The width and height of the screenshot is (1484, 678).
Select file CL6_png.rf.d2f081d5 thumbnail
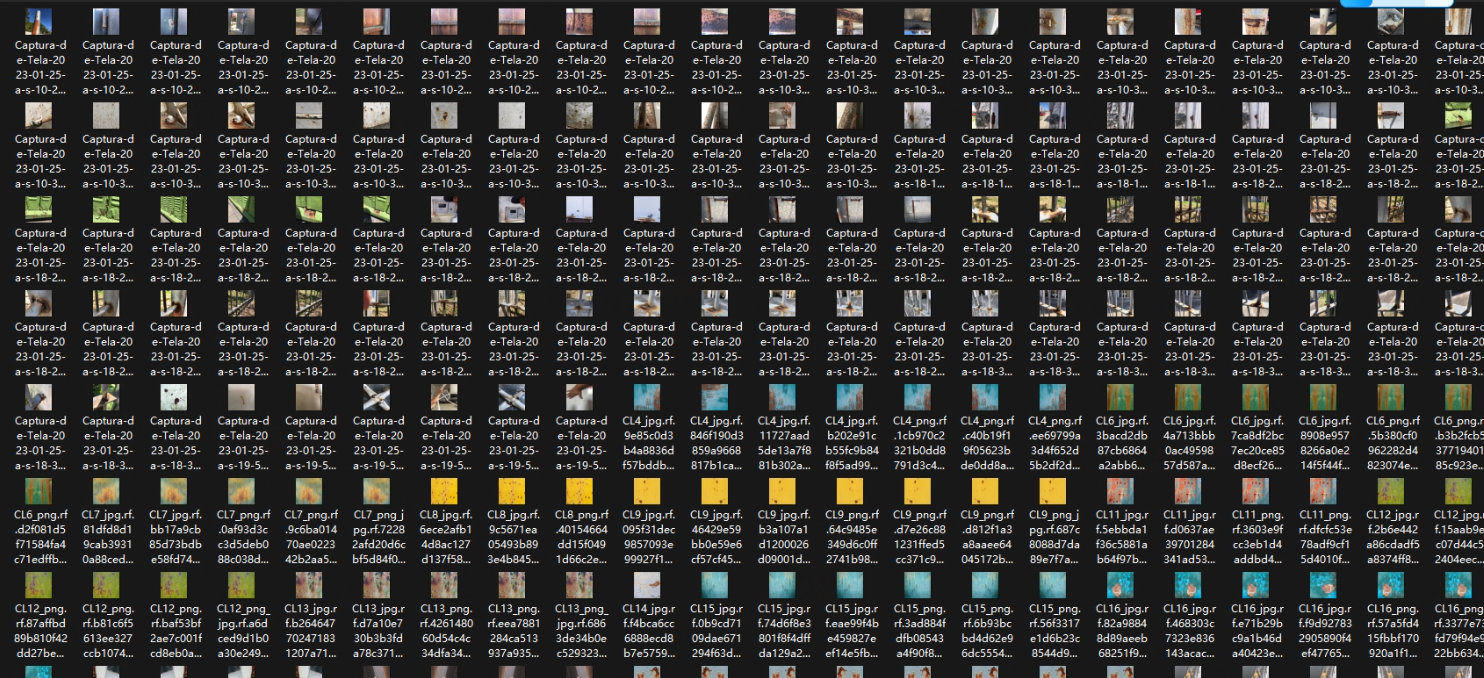[x=40, y=491]
